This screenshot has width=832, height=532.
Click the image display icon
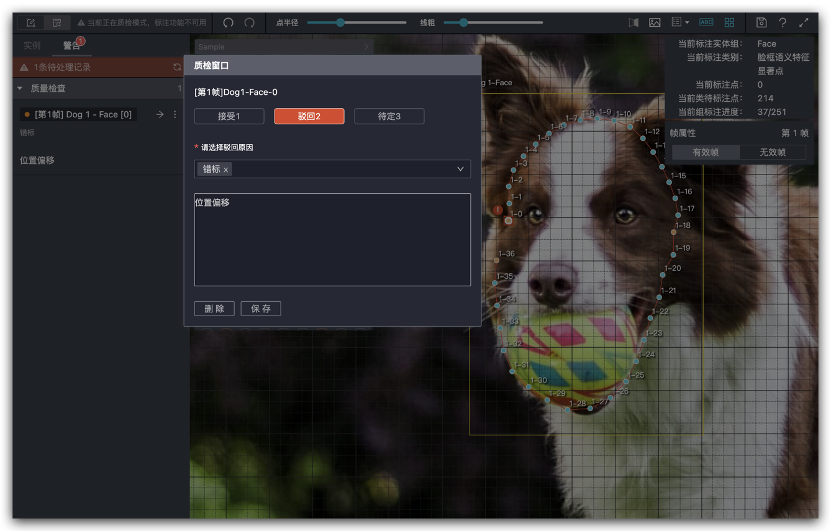655,22
